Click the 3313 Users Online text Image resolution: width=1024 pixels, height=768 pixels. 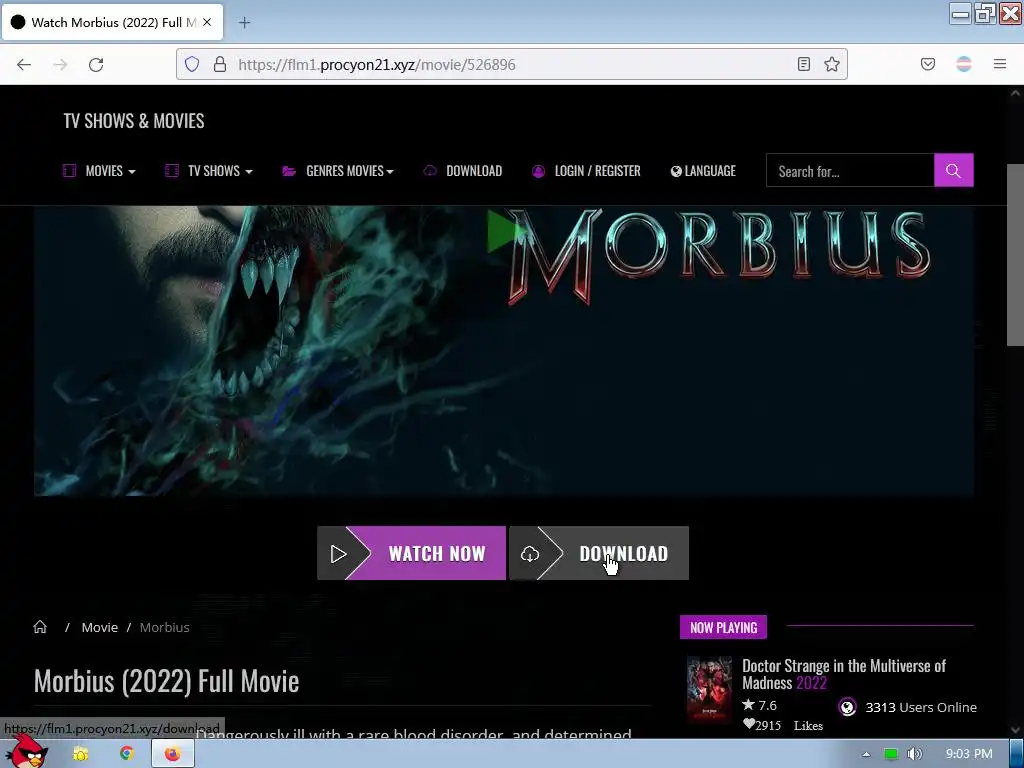pyautogui.click(x=921, y=707)
